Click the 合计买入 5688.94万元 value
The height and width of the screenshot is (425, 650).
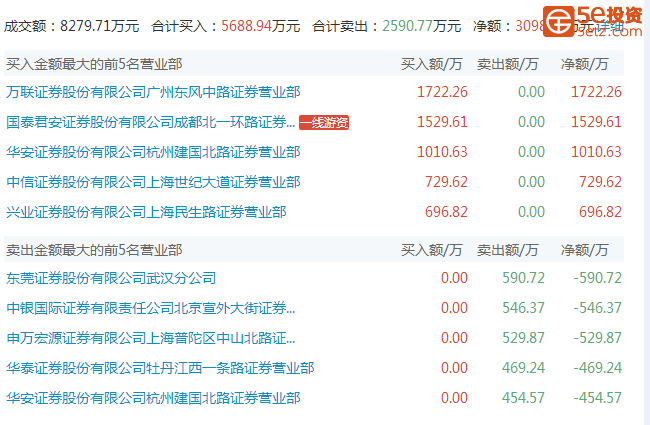click(260, 26)
